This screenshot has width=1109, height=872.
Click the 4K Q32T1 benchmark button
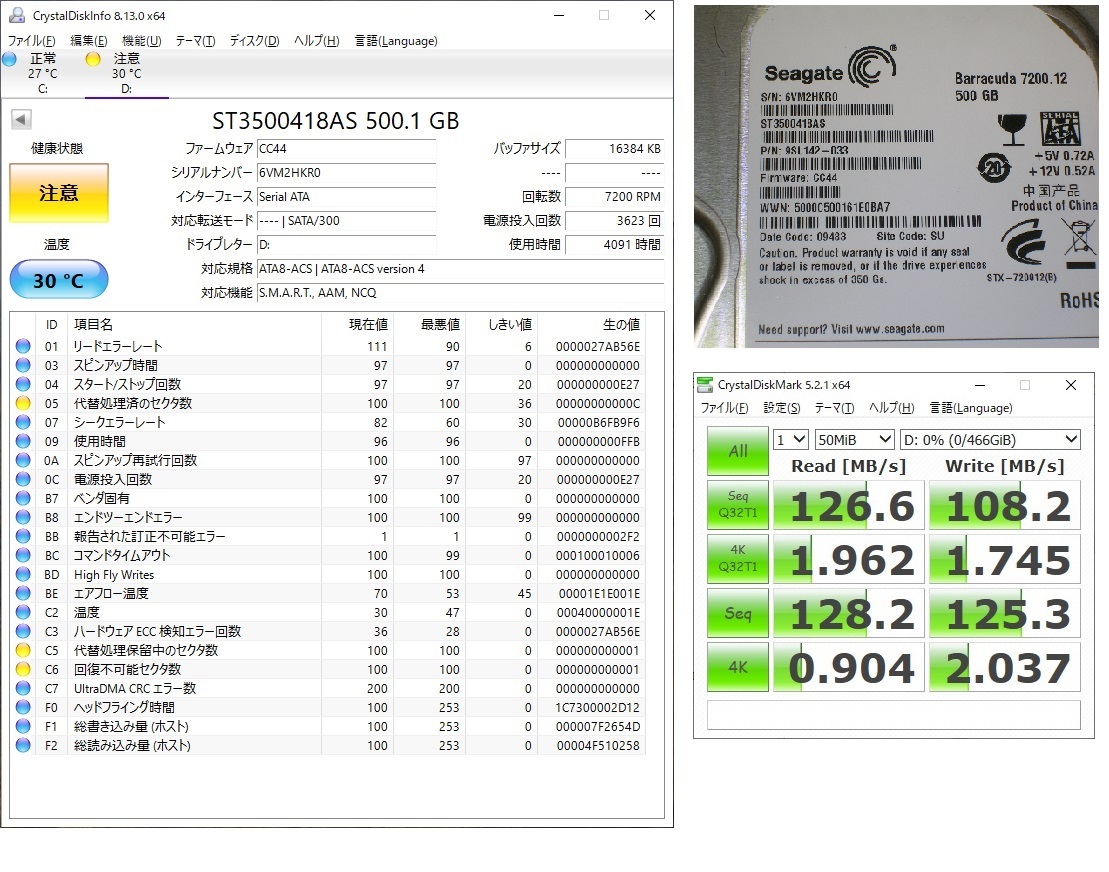738,559
